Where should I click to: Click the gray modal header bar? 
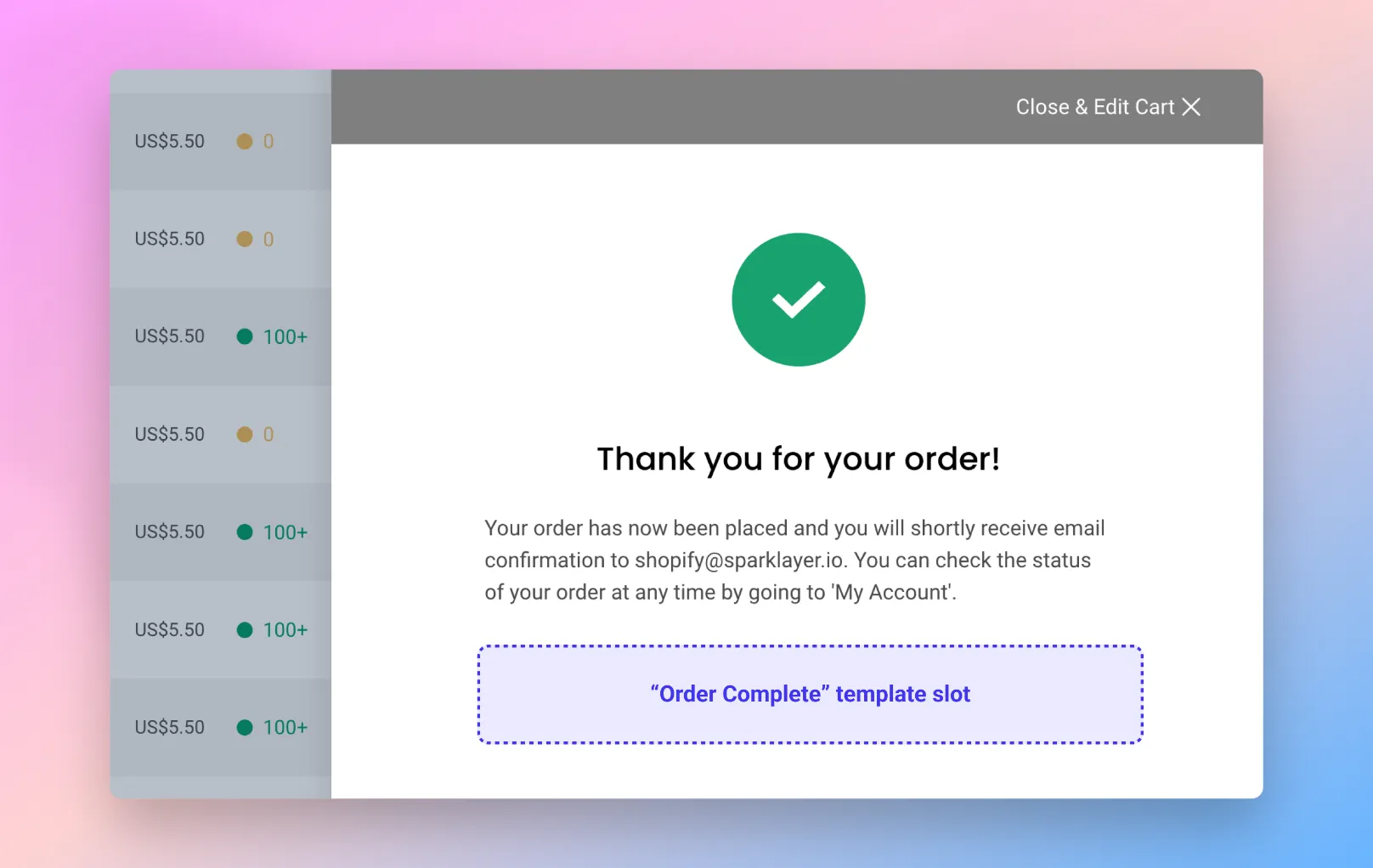point(797,107)
